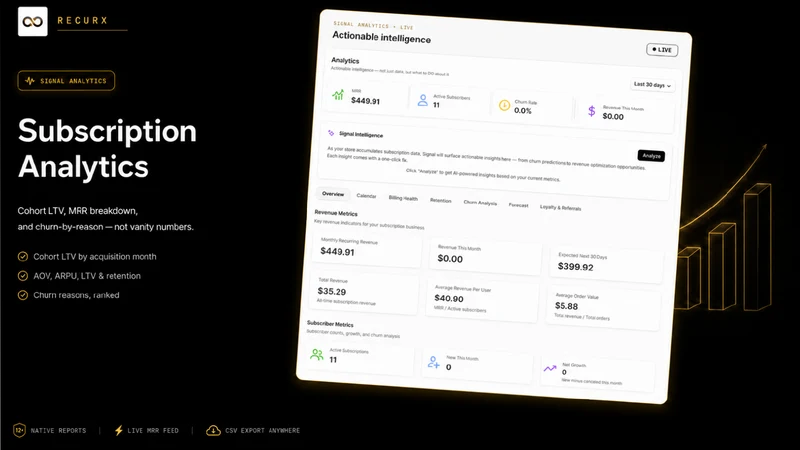Switch to the Calendar tab
Image resolution: width=800 pixels, height=450 pixels.
pyautogui.click(x=366, y=196)
